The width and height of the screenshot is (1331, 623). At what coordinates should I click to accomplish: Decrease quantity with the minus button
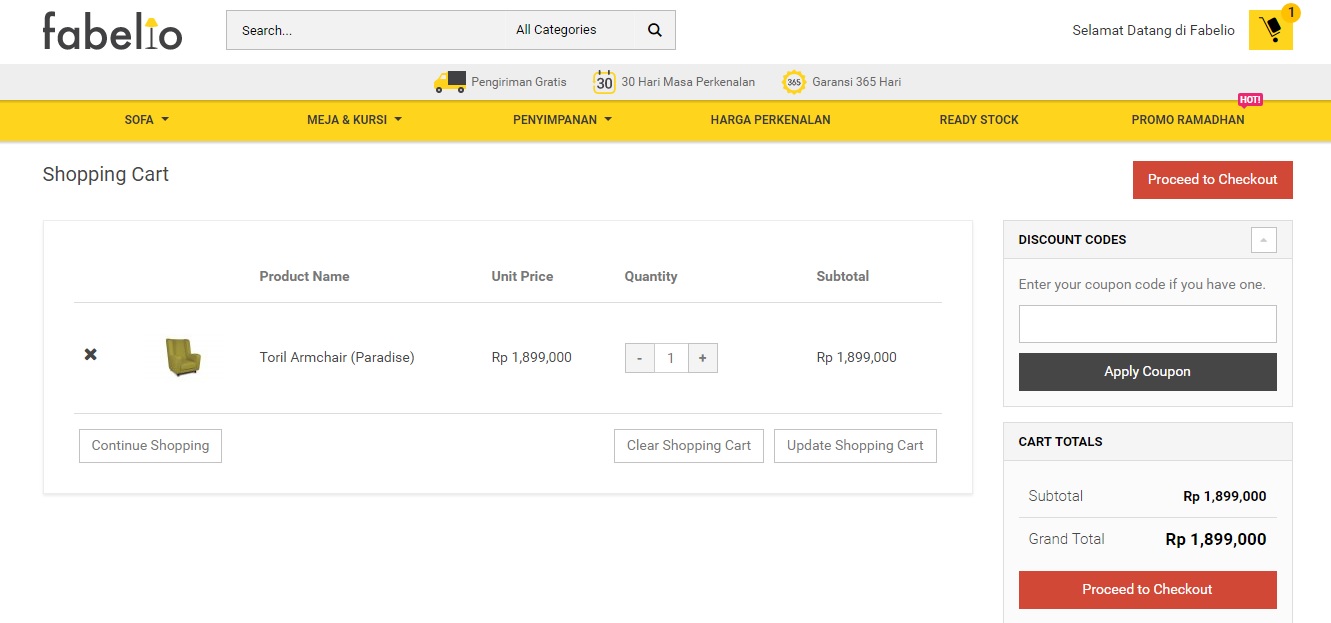(x=640, y=358)
